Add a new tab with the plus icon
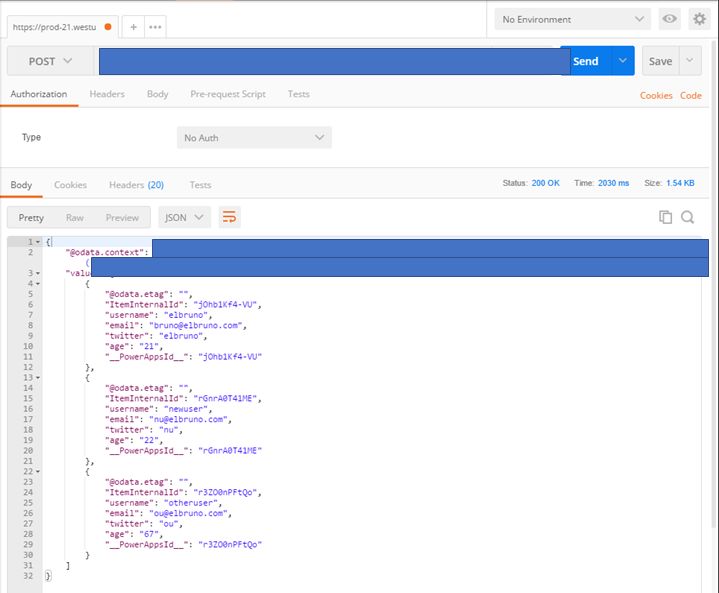 point(133,27)
